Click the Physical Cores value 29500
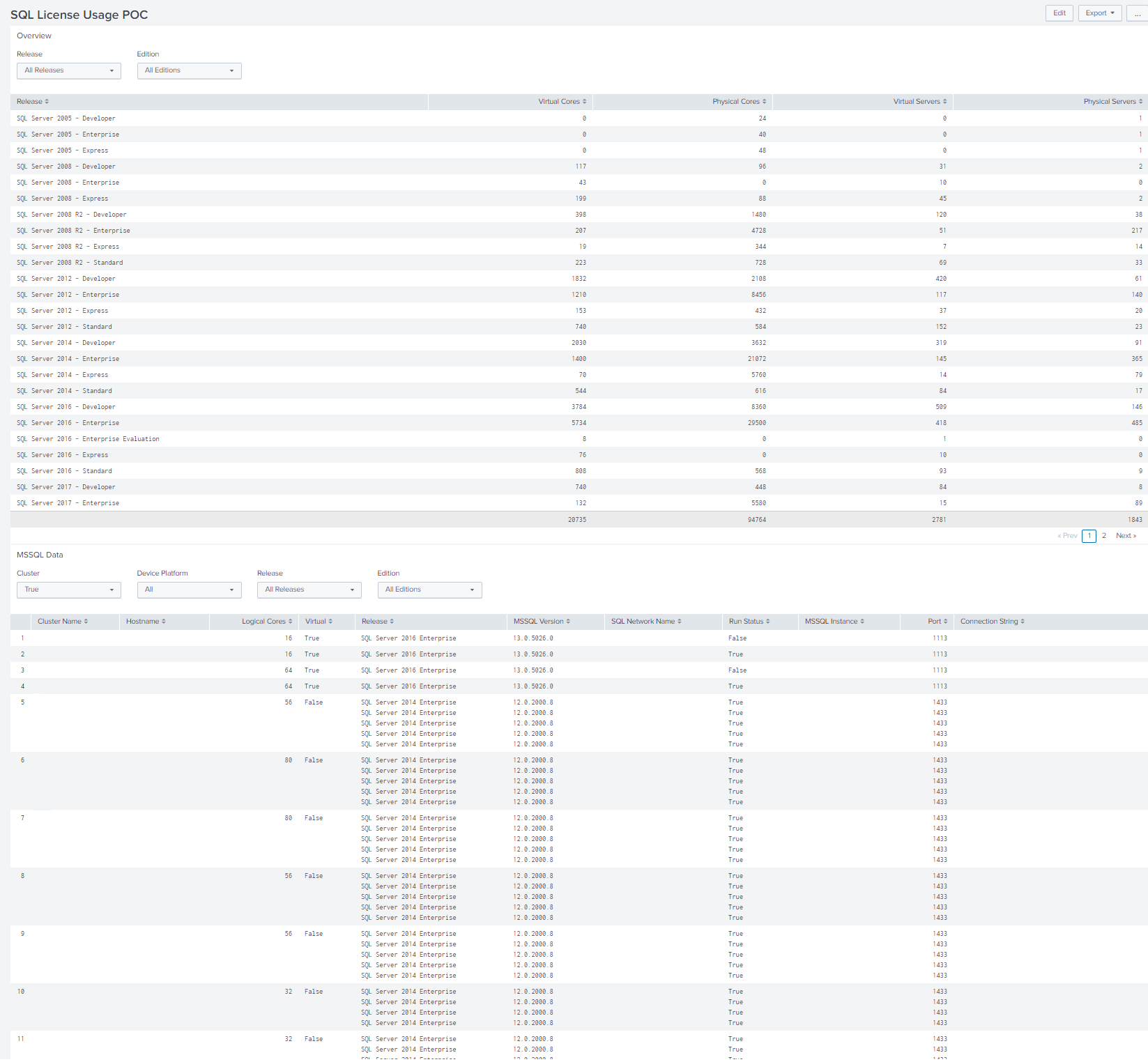 pyautogui.click(x=756, y=423)
